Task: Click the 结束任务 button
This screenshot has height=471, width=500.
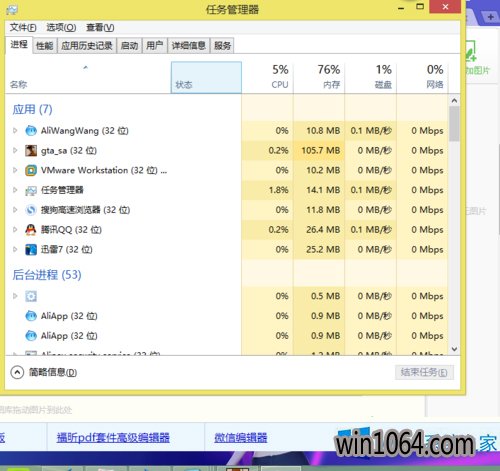Action: tap(424, 372)
